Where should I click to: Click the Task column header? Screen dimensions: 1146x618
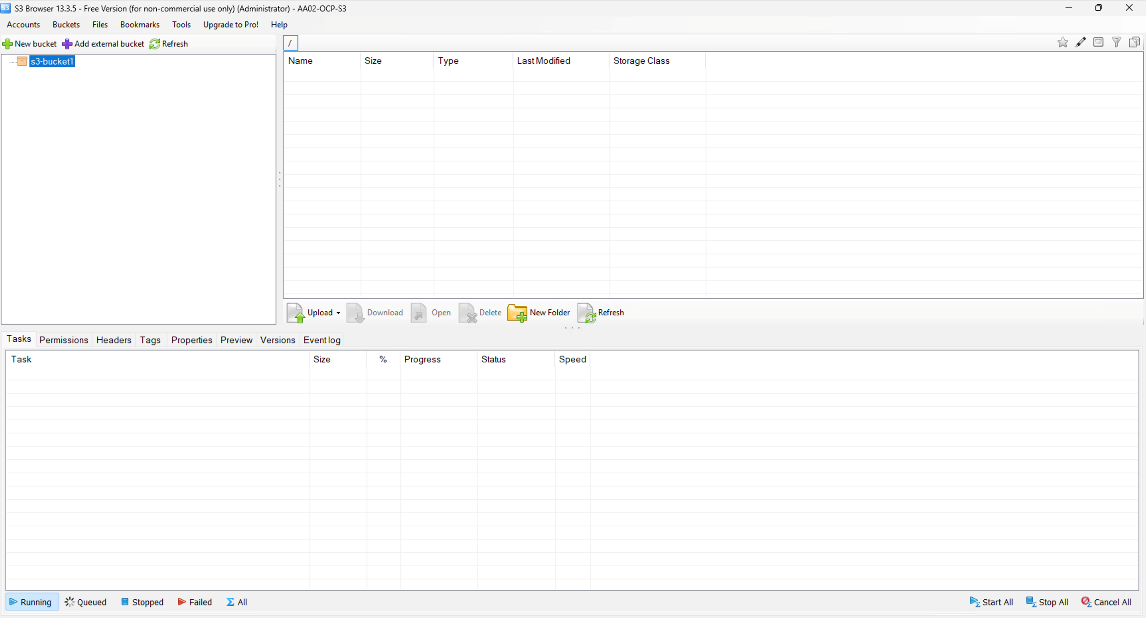click(x=158, y=359)
